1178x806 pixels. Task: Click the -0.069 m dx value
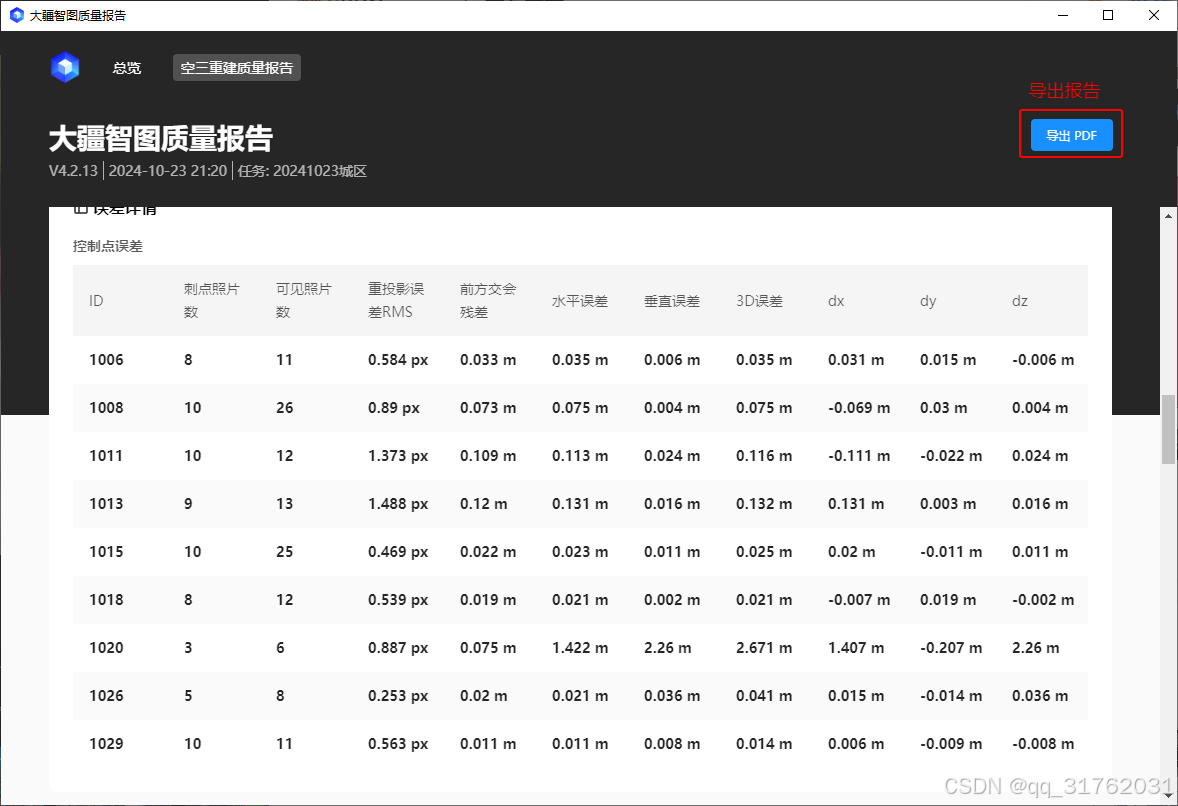[859, 408]
